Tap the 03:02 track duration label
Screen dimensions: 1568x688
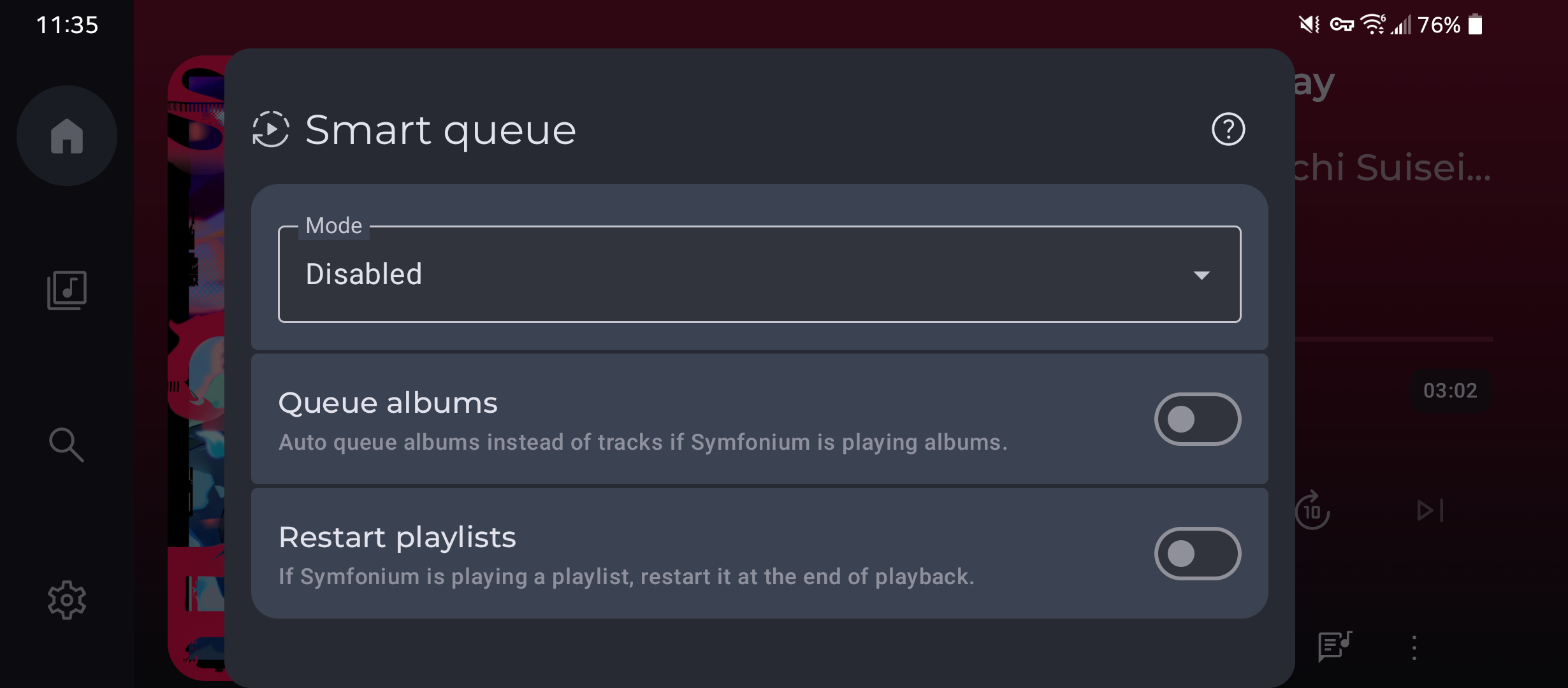tap(1450, 391)
